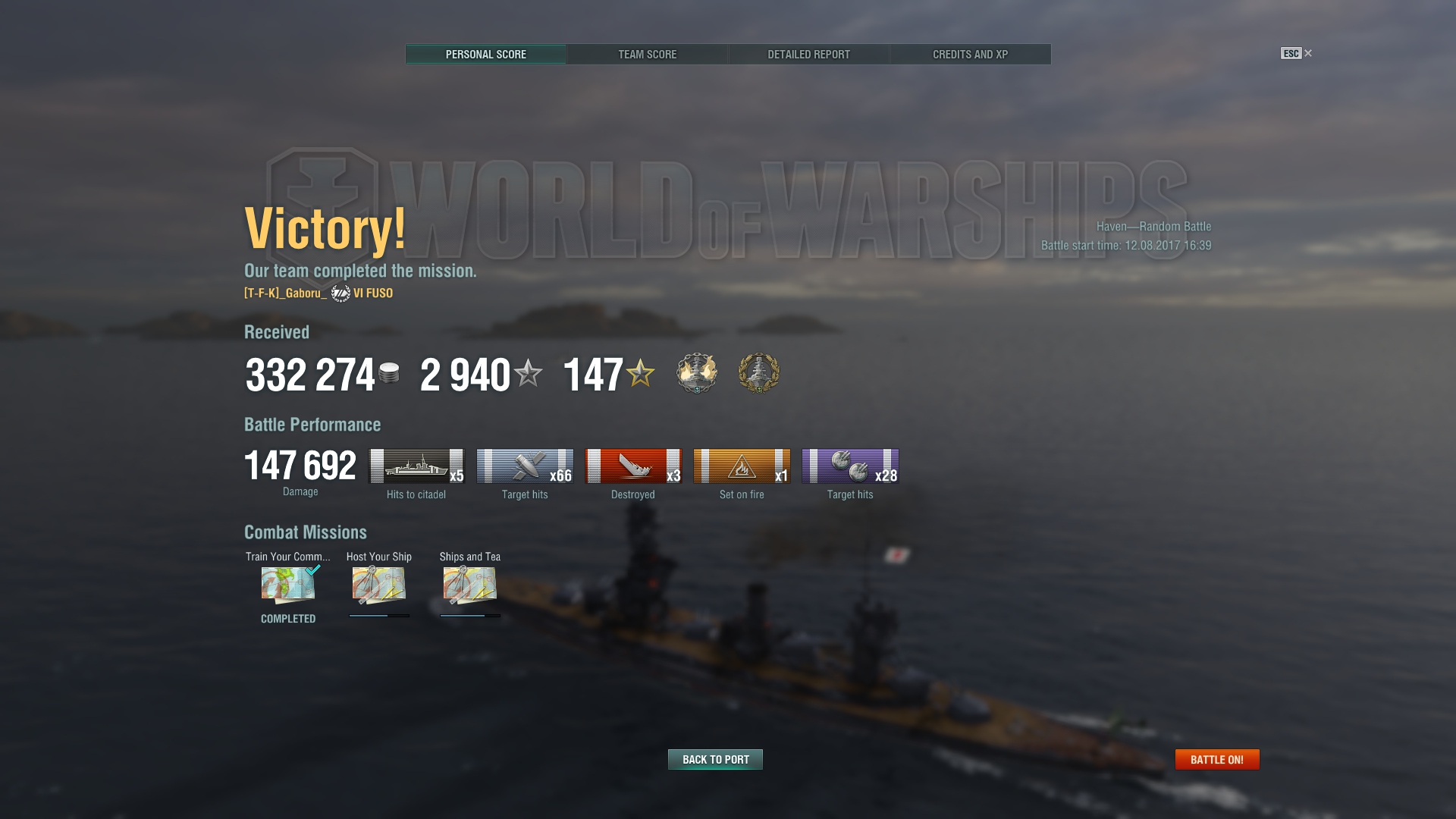Switch to the Team Score tab

tap(648, 55)
